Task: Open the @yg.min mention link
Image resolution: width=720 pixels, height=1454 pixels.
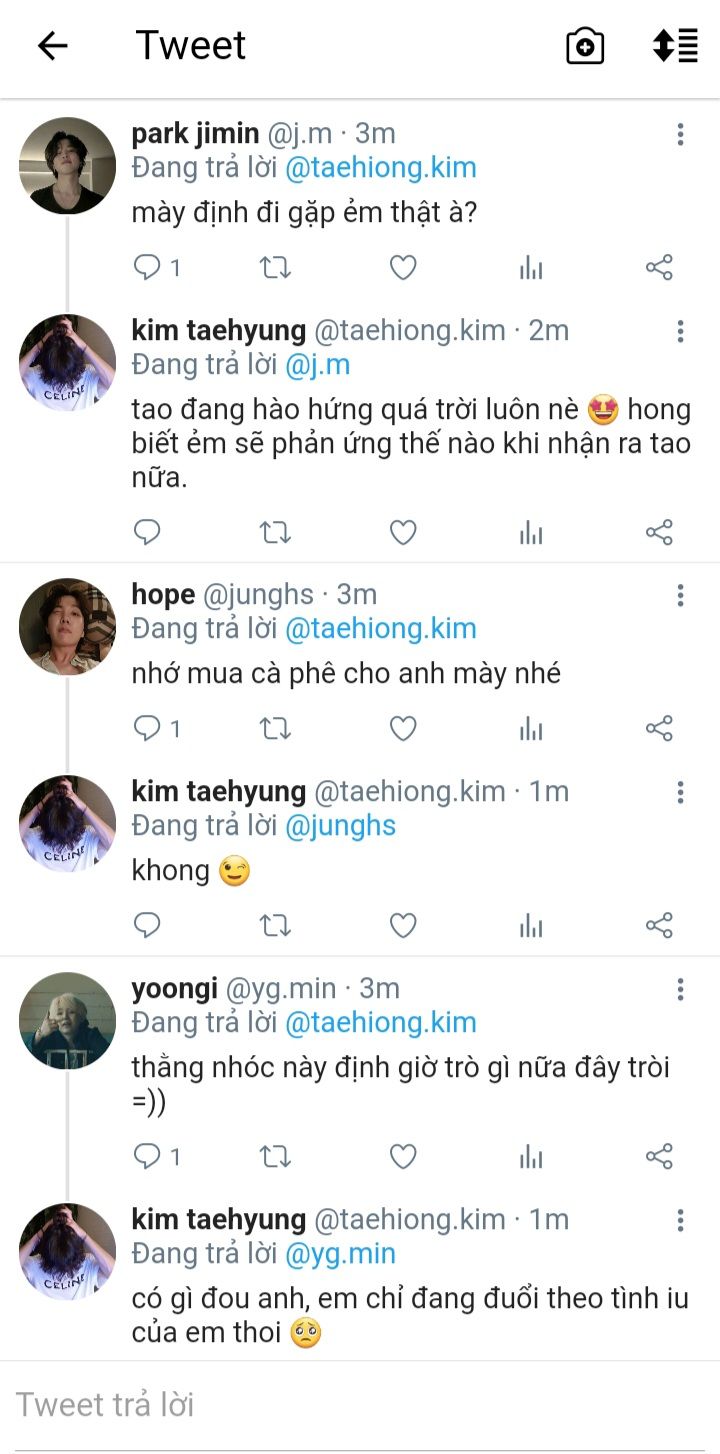Action: click(x=340, y=1254)
